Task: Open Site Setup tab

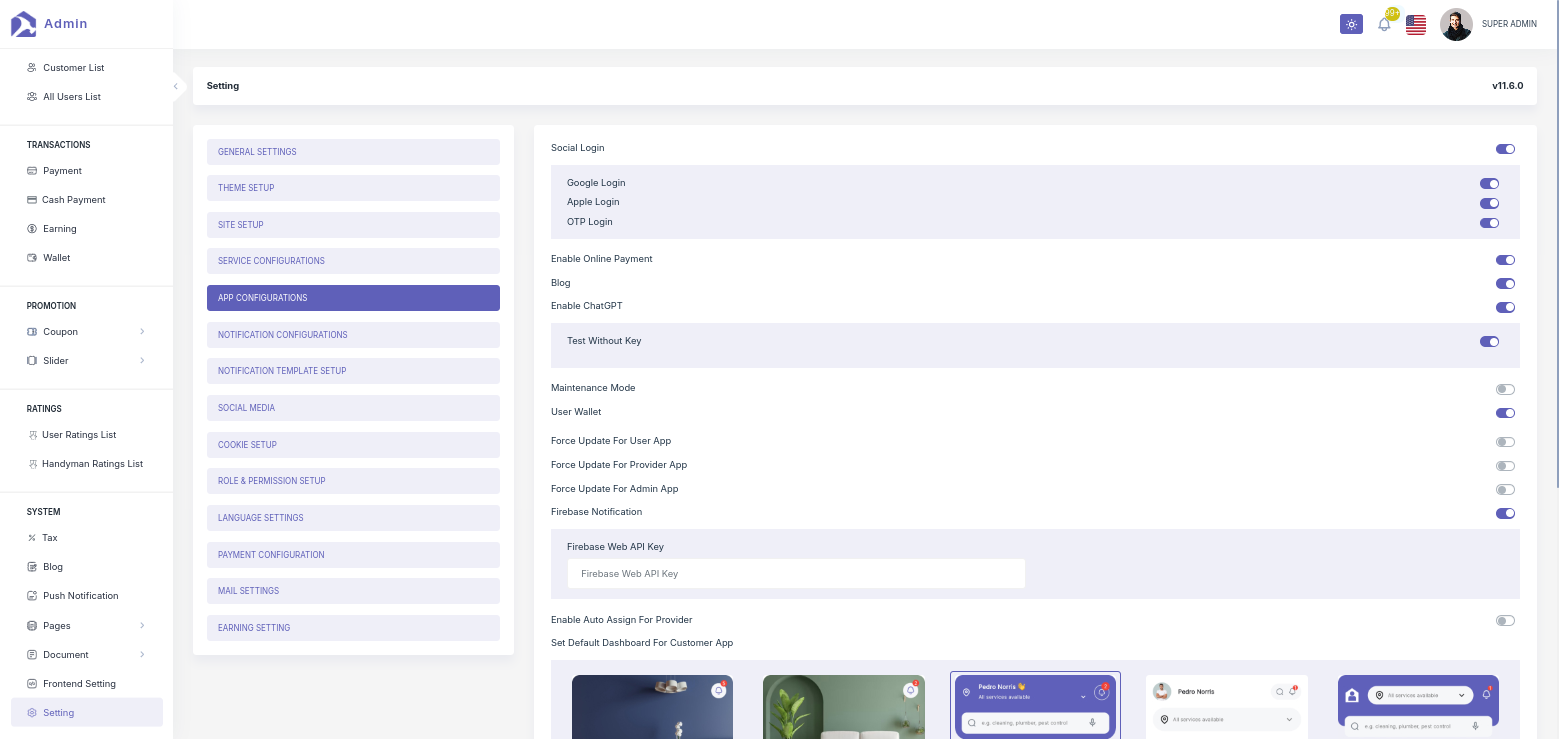Action: tap(353, 225)
